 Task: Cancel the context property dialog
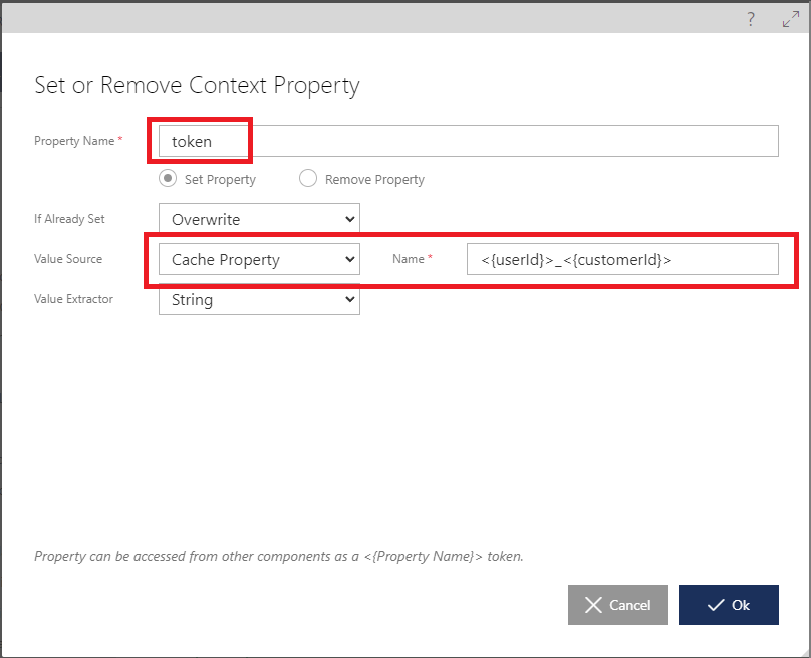(x=618, y=605)
